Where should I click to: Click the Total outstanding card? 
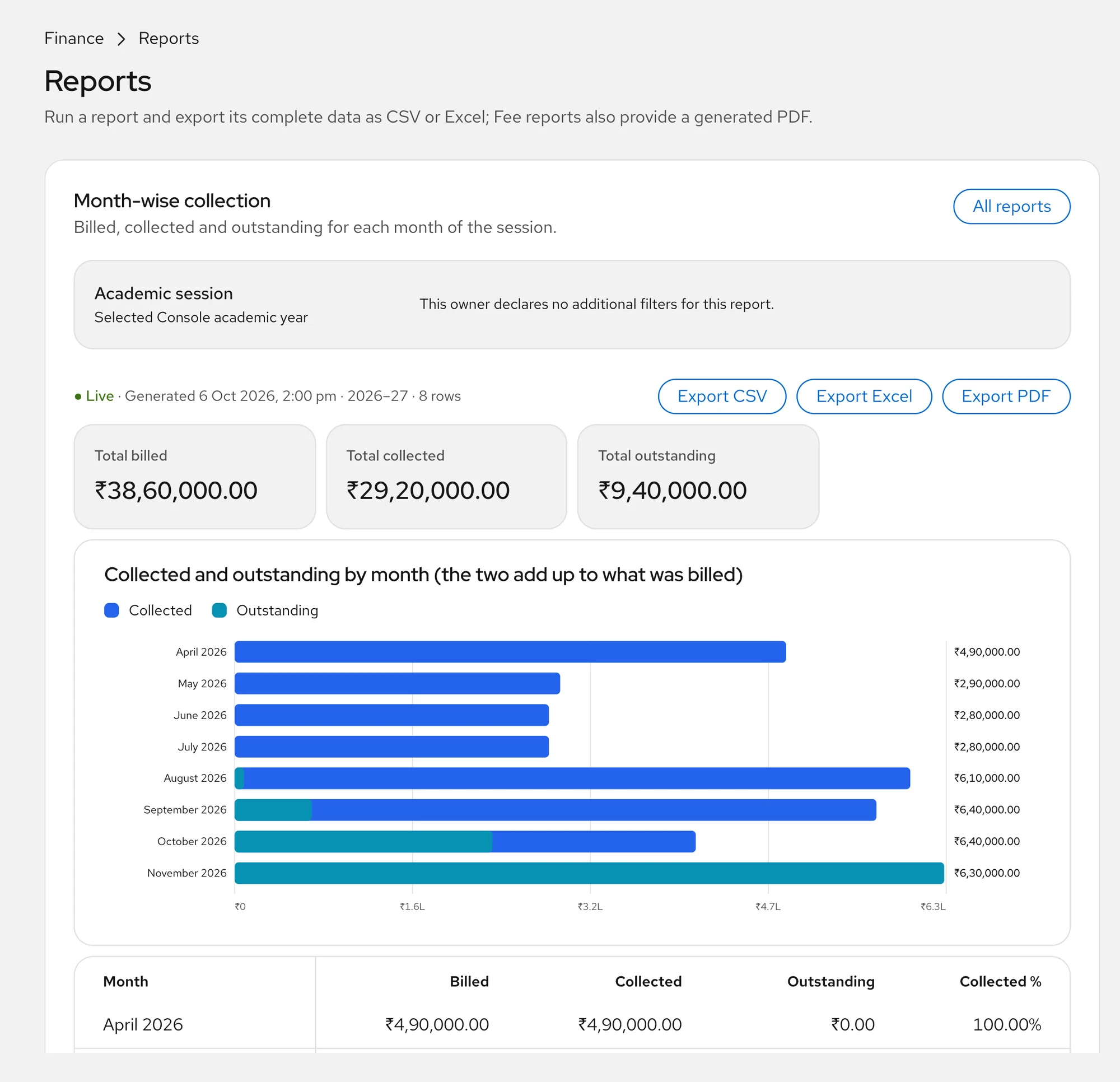tap(698, 477)
